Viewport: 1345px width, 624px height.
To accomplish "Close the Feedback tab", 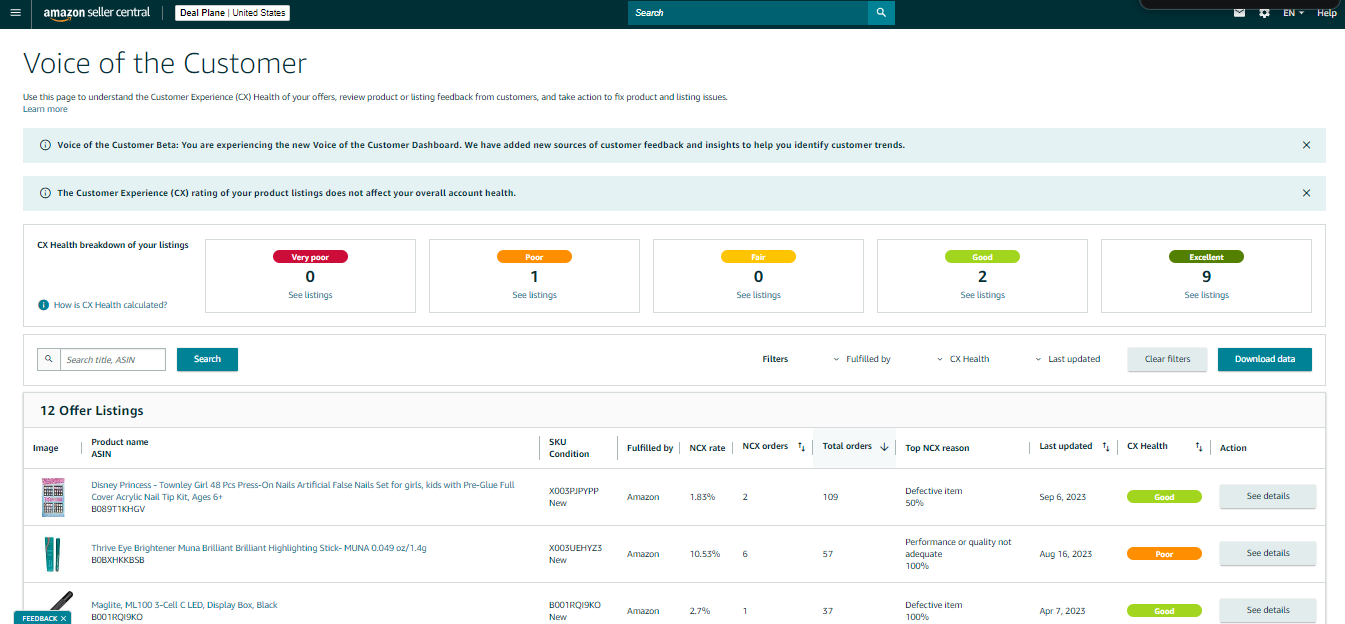I will click(x=63, y=619).
